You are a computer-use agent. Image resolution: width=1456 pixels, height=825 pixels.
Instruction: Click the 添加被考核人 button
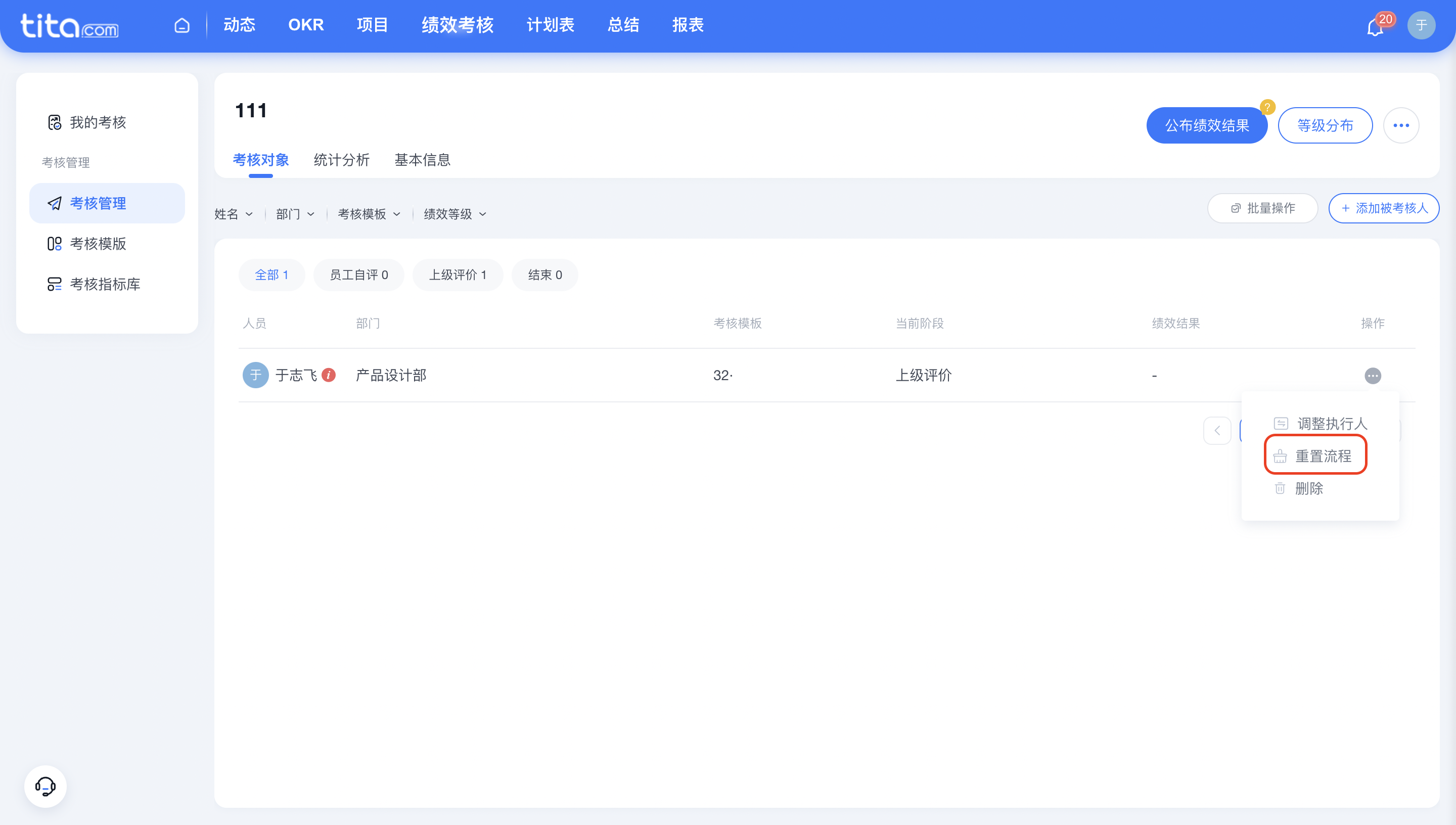tap(1384, 208)
